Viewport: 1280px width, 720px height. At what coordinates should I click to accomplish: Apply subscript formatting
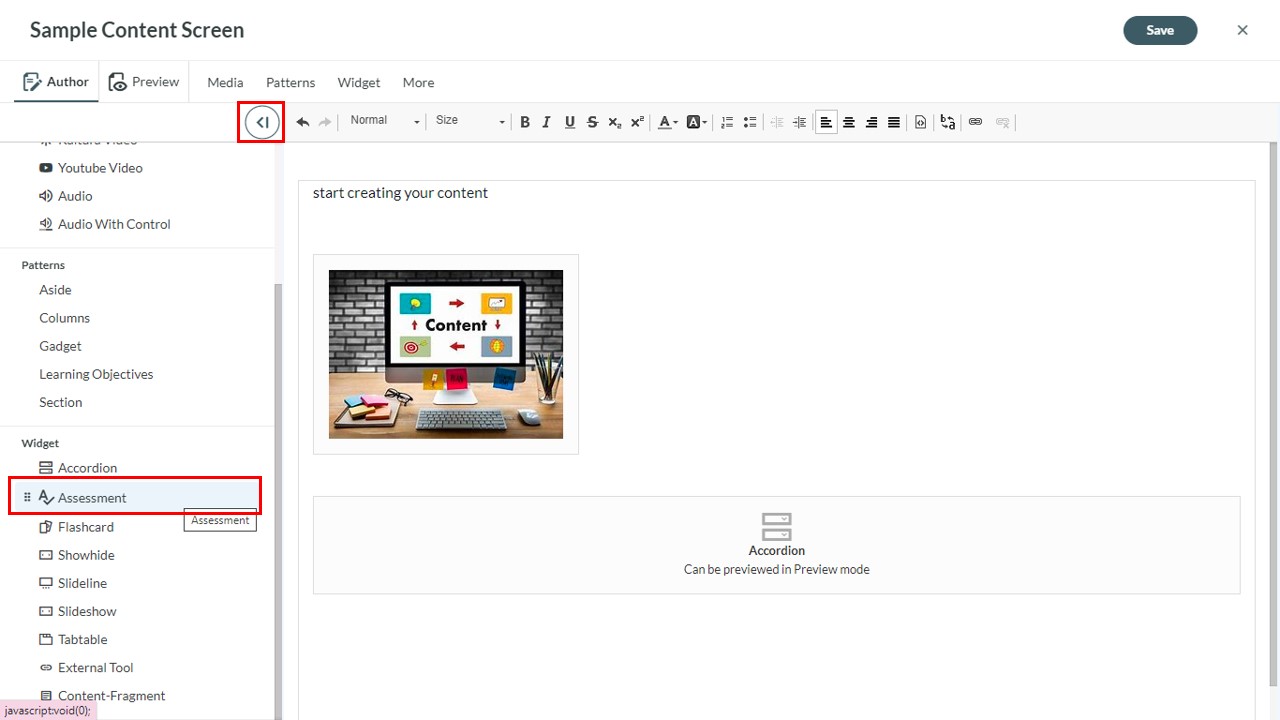pos(615,122)
